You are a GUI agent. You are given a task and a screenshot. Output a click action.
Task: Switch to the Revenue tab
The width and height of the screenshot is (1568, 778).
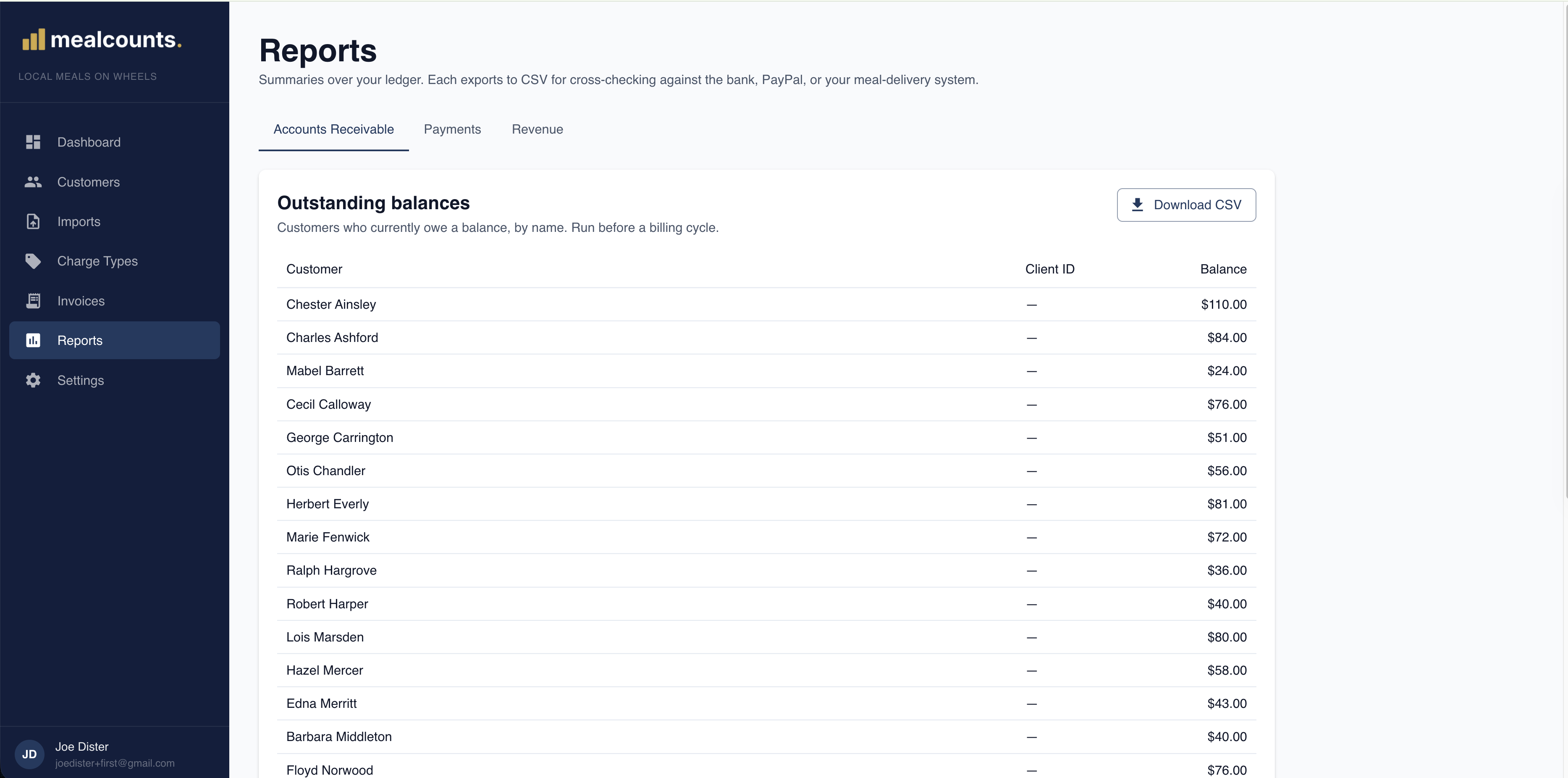coord(538,130)
